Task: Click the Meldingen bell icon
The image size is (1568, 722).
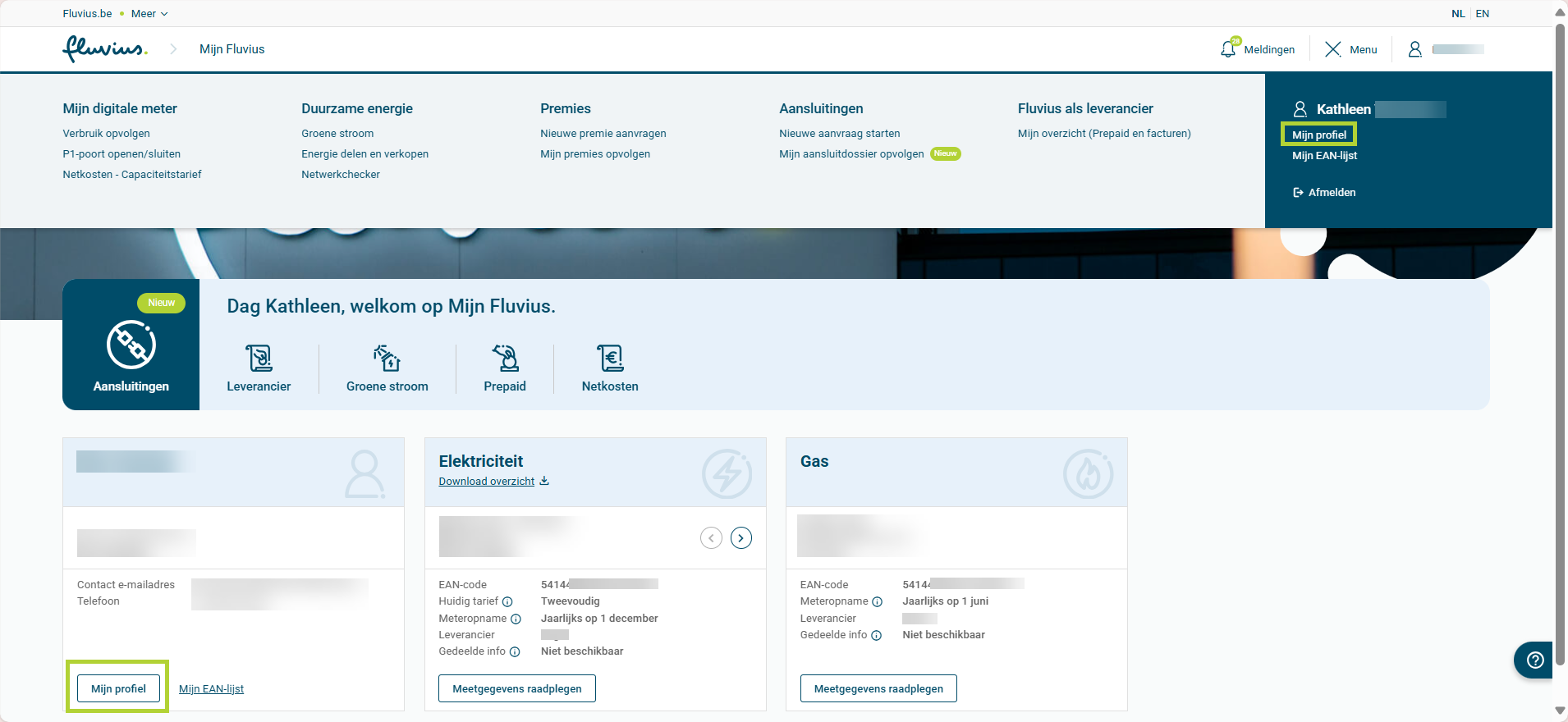Action: (1228, 49)
